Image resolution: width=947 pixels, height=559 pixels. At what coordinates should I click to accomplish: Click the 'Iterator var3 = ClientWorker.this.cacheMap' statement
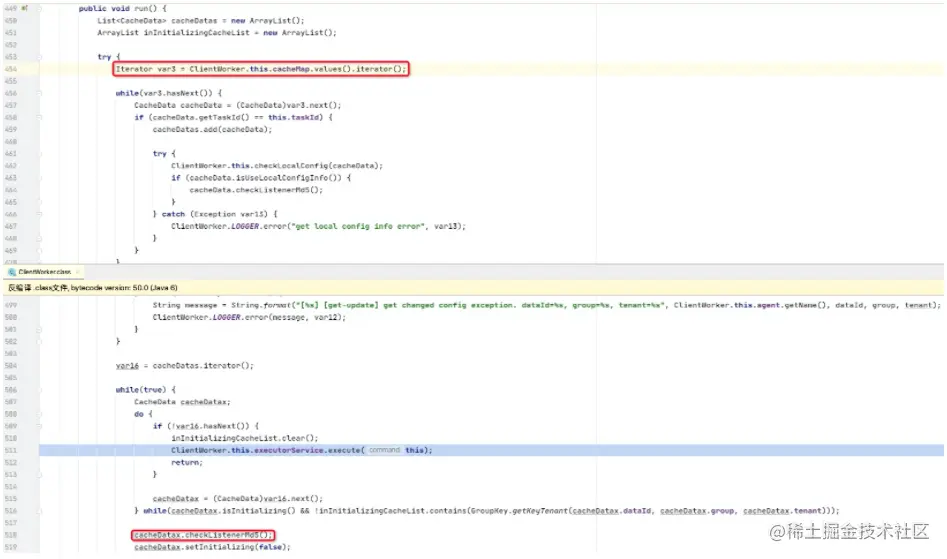pos(261,69)
